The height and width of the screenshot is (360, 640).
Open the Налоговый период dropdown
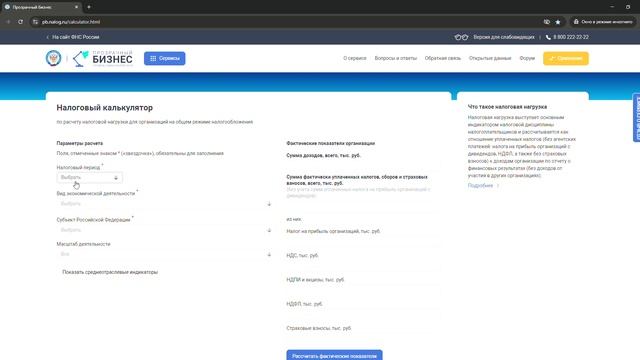(89, 178)
